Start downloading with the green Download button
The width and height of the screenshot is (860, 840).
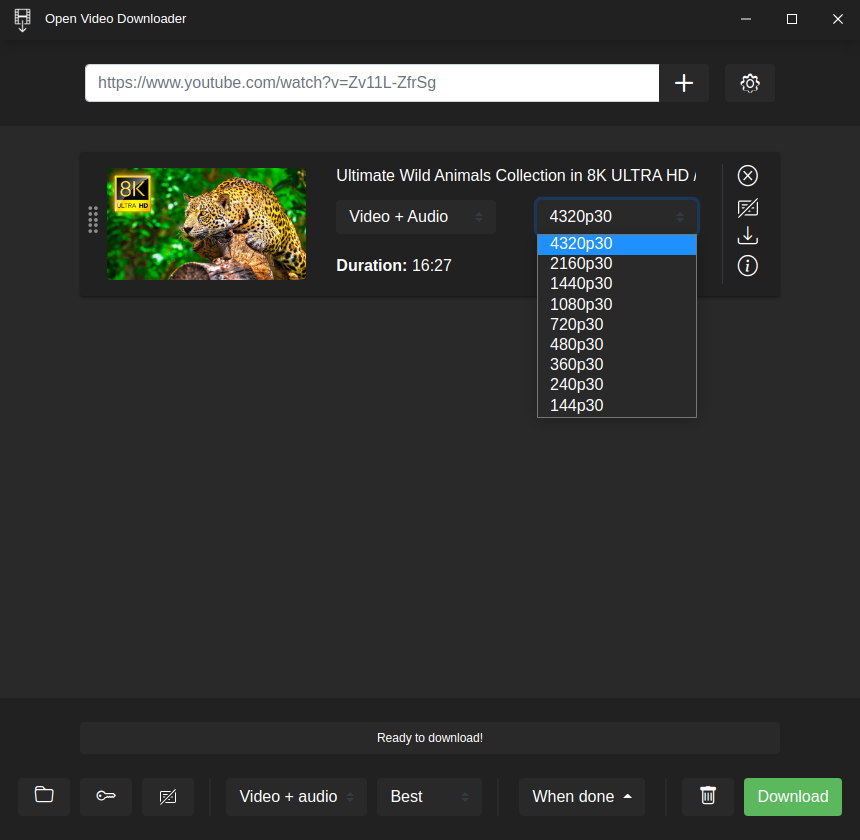[x=793, y=796]
